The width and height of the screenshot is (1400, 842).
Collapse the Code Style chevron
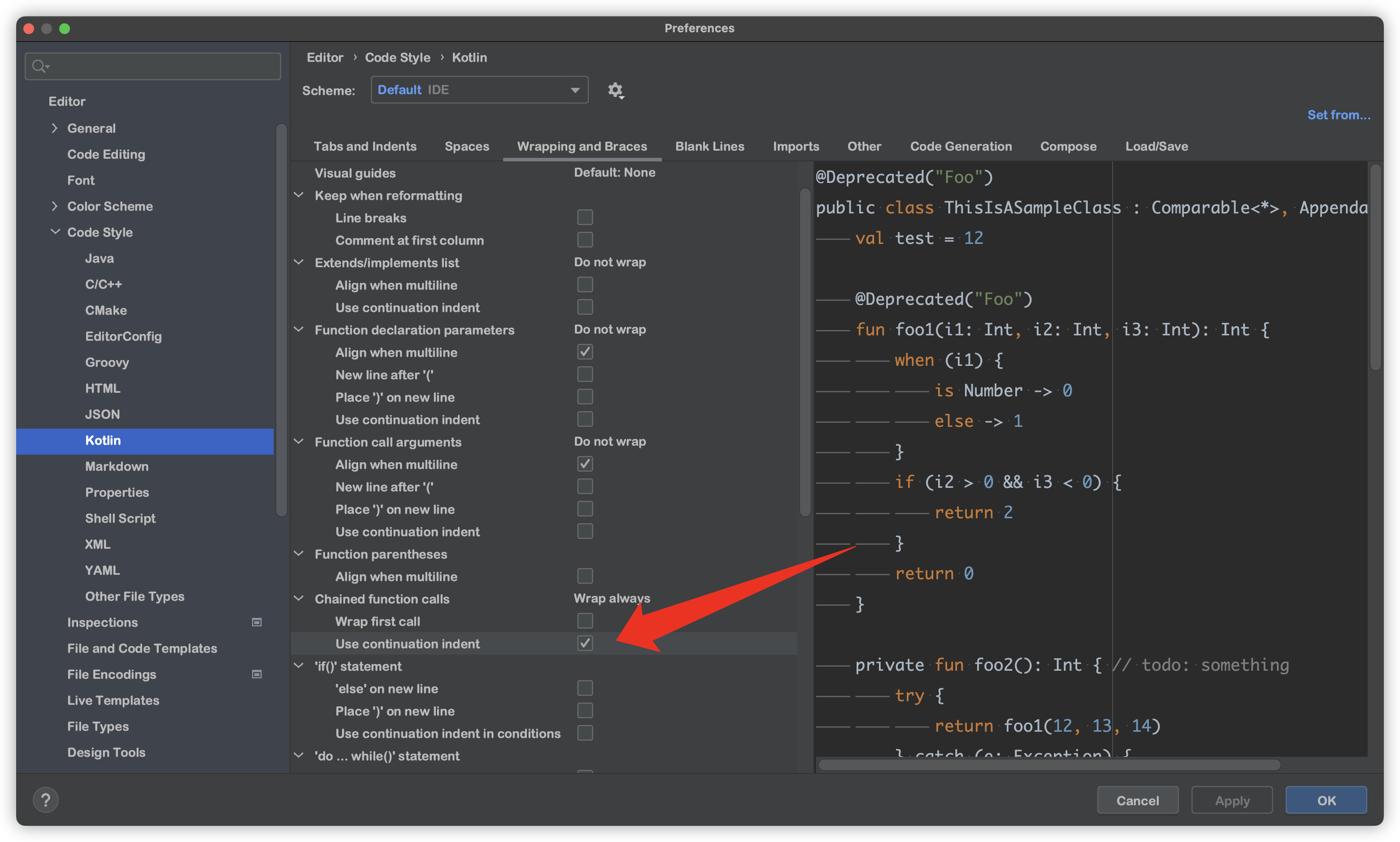point(55,232)
